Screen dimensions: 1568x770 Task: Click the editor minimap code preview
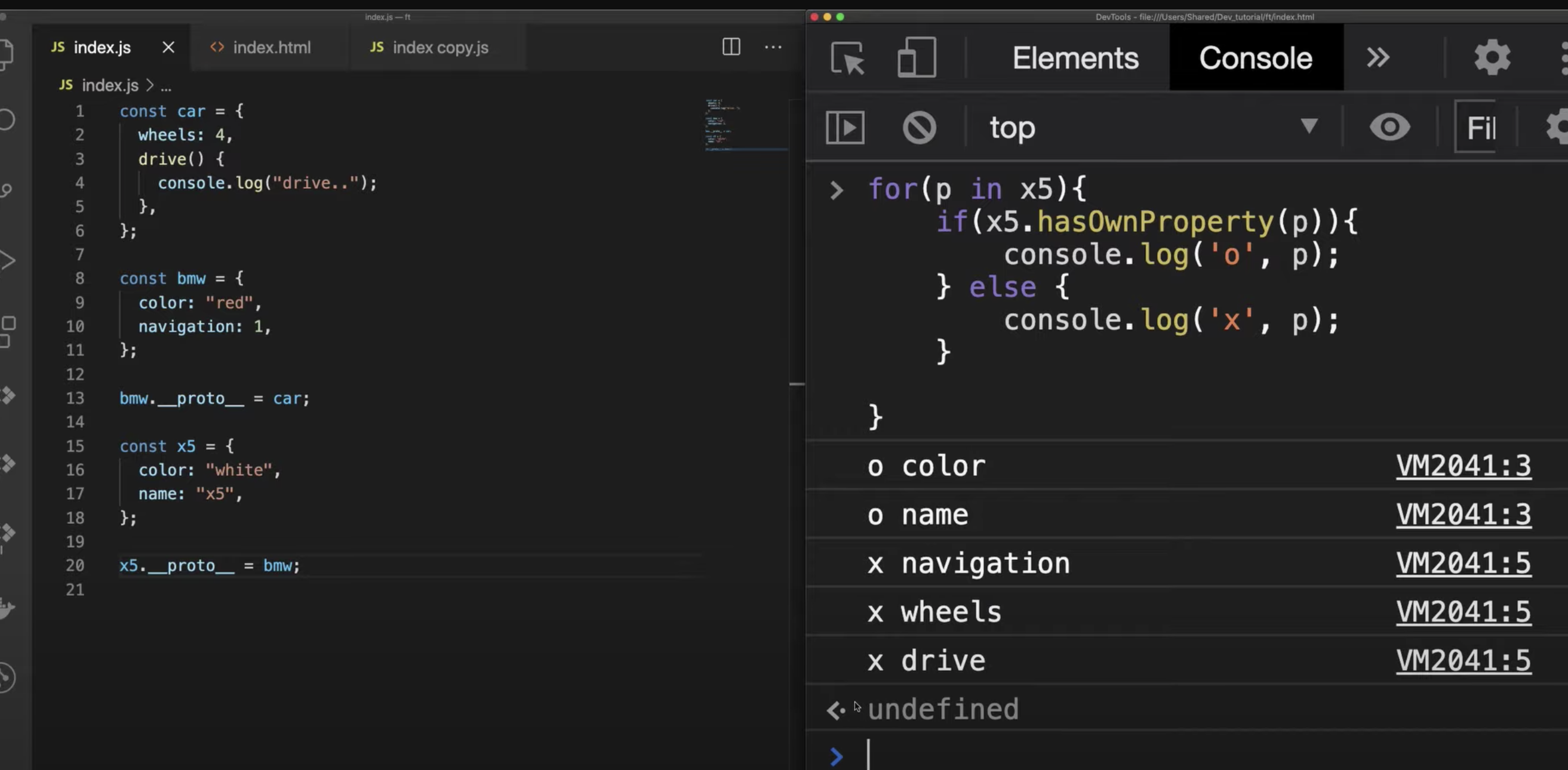click(722, 125)
